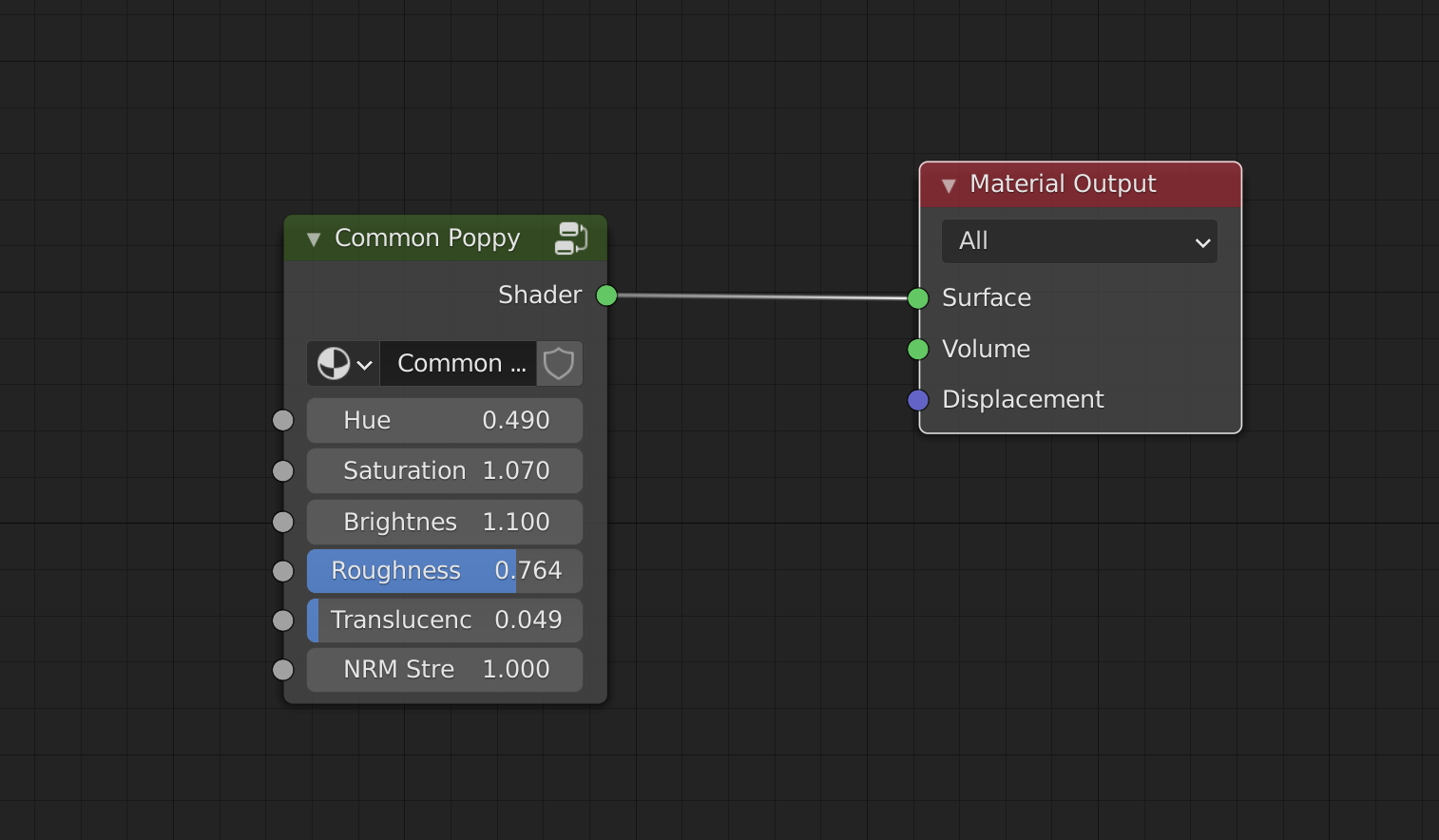
Task: Click the Volume input socket
Action: [918, 350]
